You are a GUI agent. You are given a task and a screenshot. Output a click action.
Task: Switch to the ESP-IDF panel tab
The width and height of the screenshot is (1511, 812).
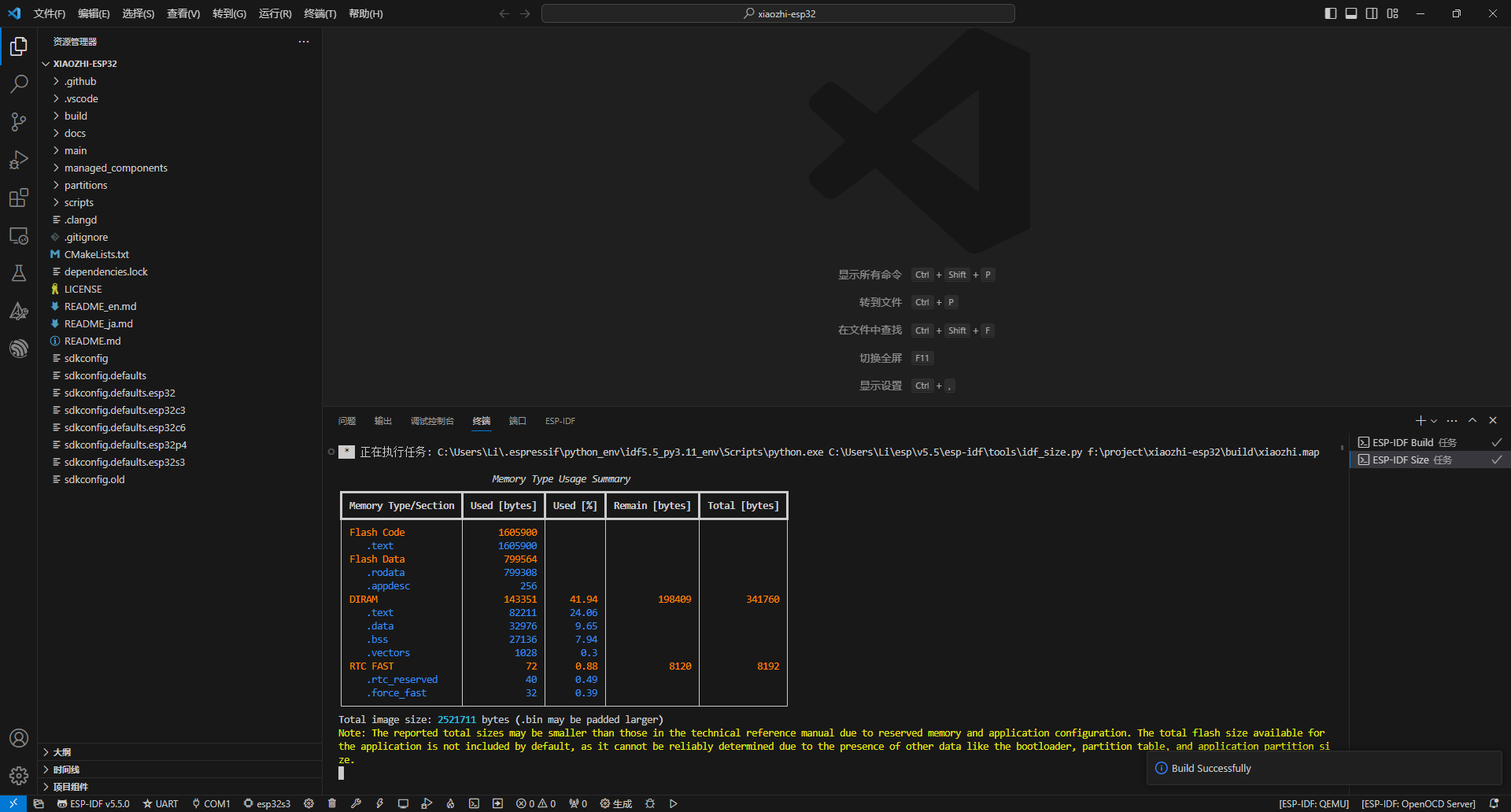[560, 421]
